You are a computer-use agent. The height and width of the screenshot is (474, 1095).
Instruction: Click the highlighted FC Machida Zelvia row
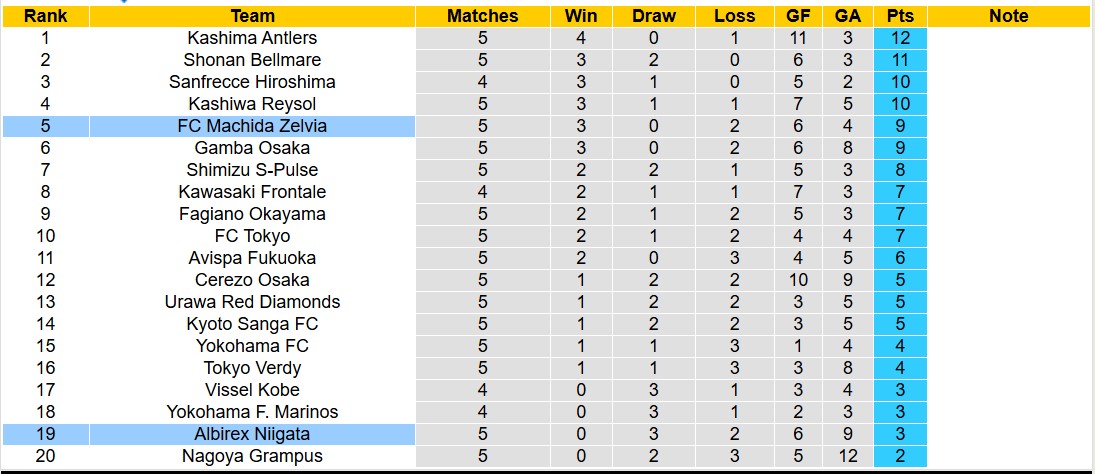[x=252, y=126]
